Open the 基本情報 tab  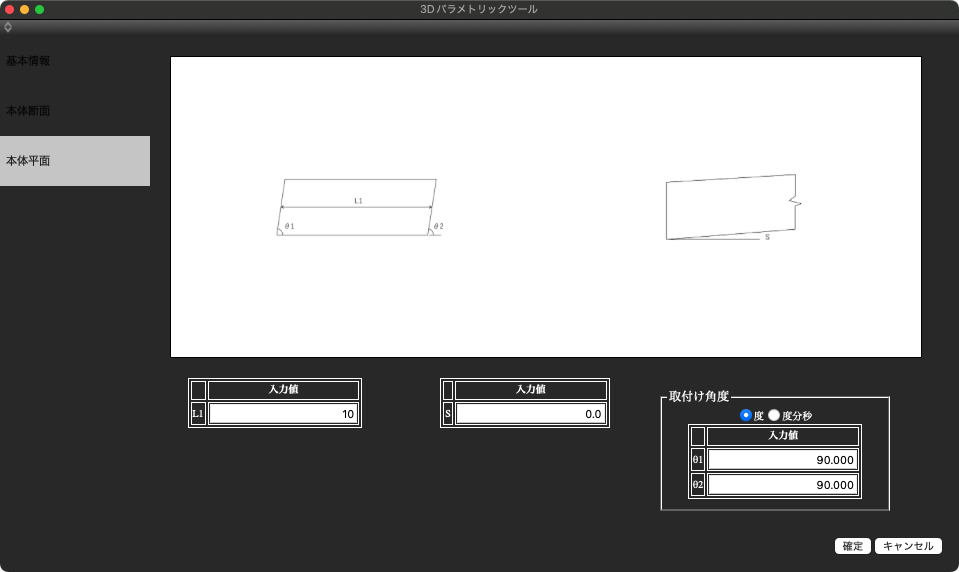coord(28,61)
